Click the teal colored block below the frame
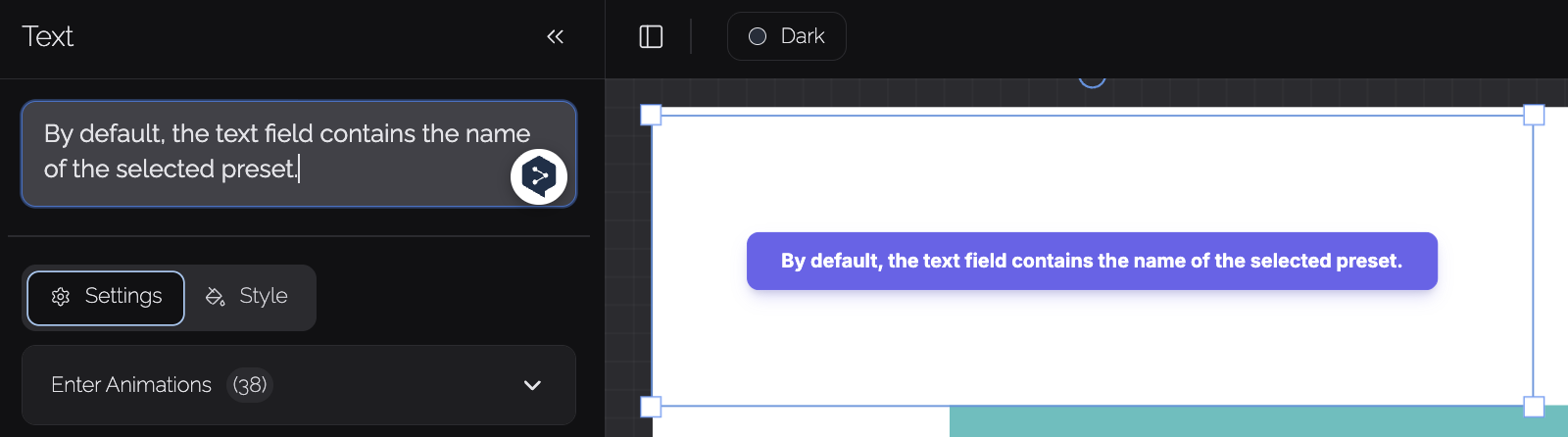Image resolution: width=1568 pixels, height=437 pixels. click(x=1254, y=423)
